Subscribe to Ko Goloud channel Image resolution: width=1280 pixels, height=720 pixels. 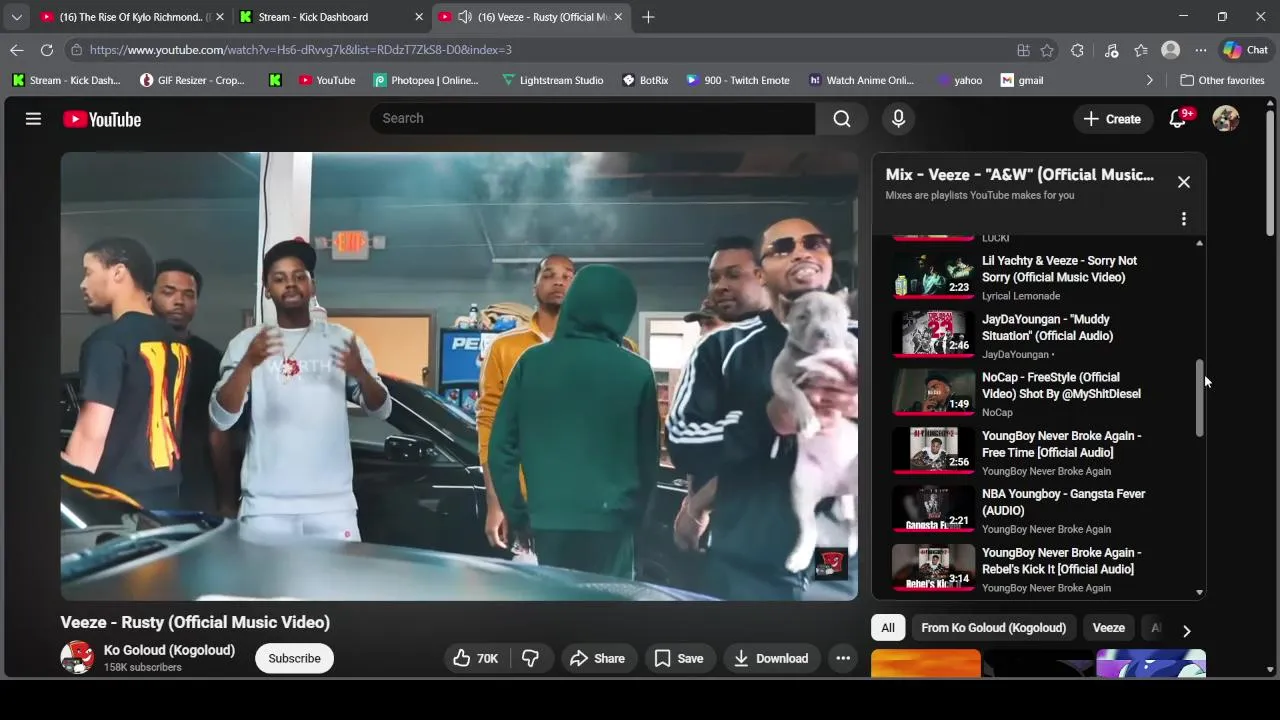coord(294,658)
